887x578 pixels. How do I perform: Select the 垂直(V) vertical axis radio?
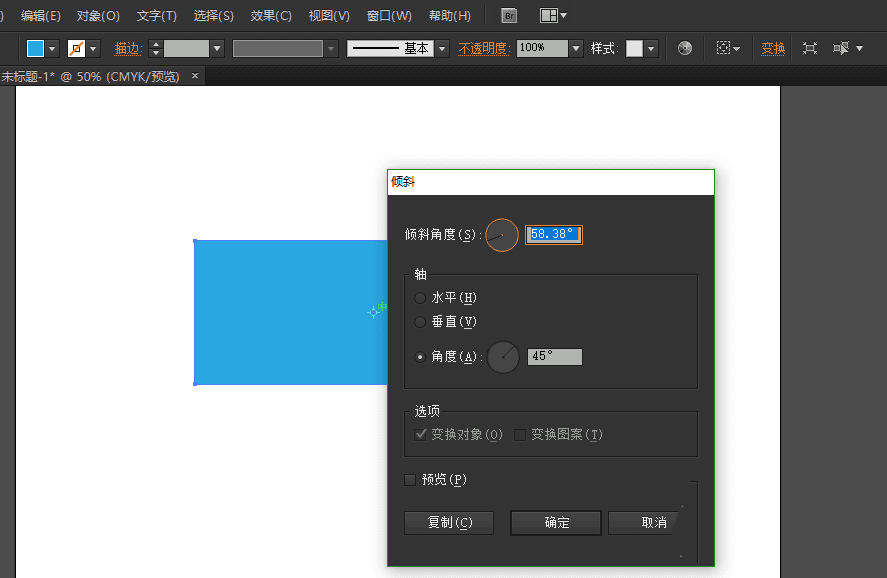(420, 322)
